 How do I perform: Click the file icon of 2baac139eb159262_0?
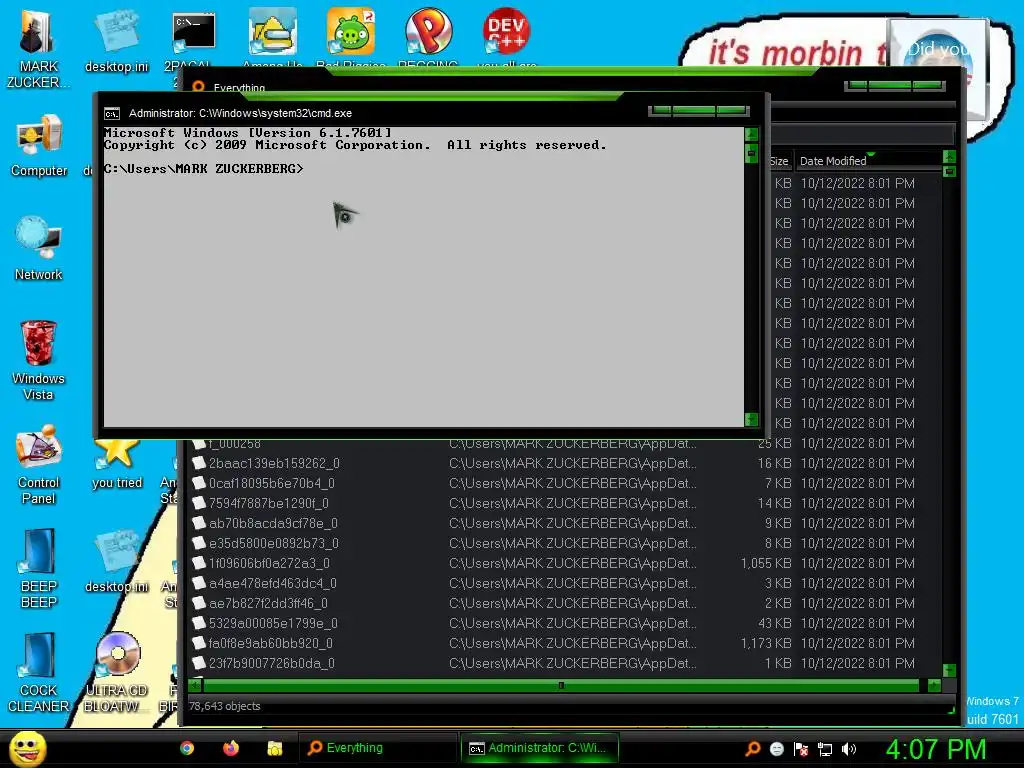[199, 463]
